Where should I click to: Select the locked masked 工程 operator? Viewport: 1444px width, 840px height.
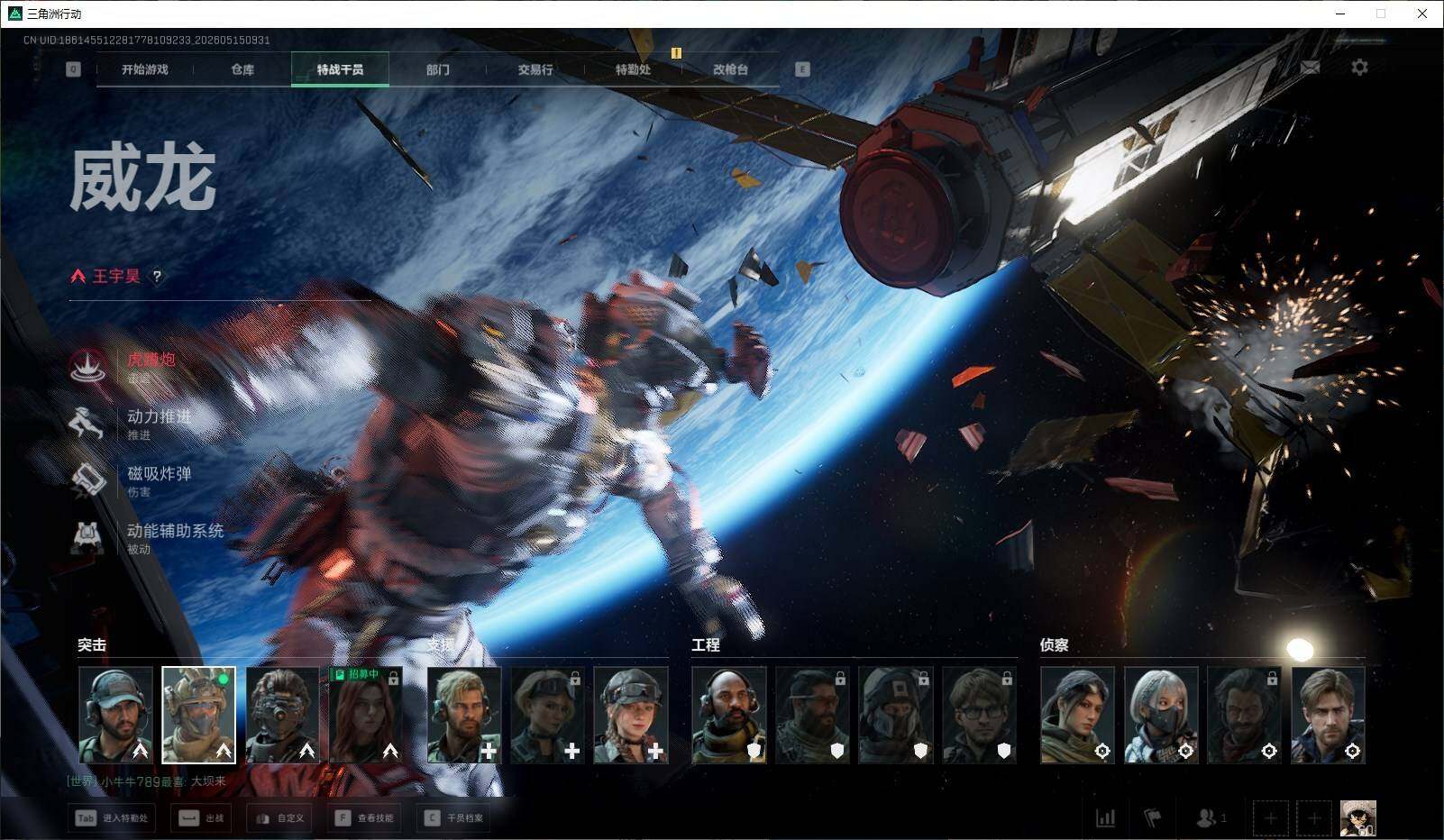click(x=896, y=715)
